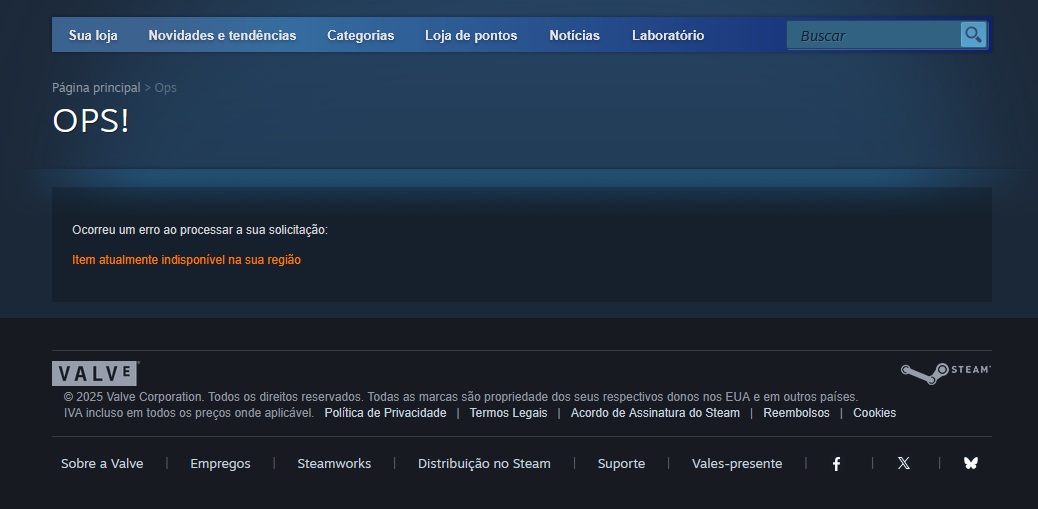
Task: Click the Ops breadcrumb text
Action: click(165, 87)
